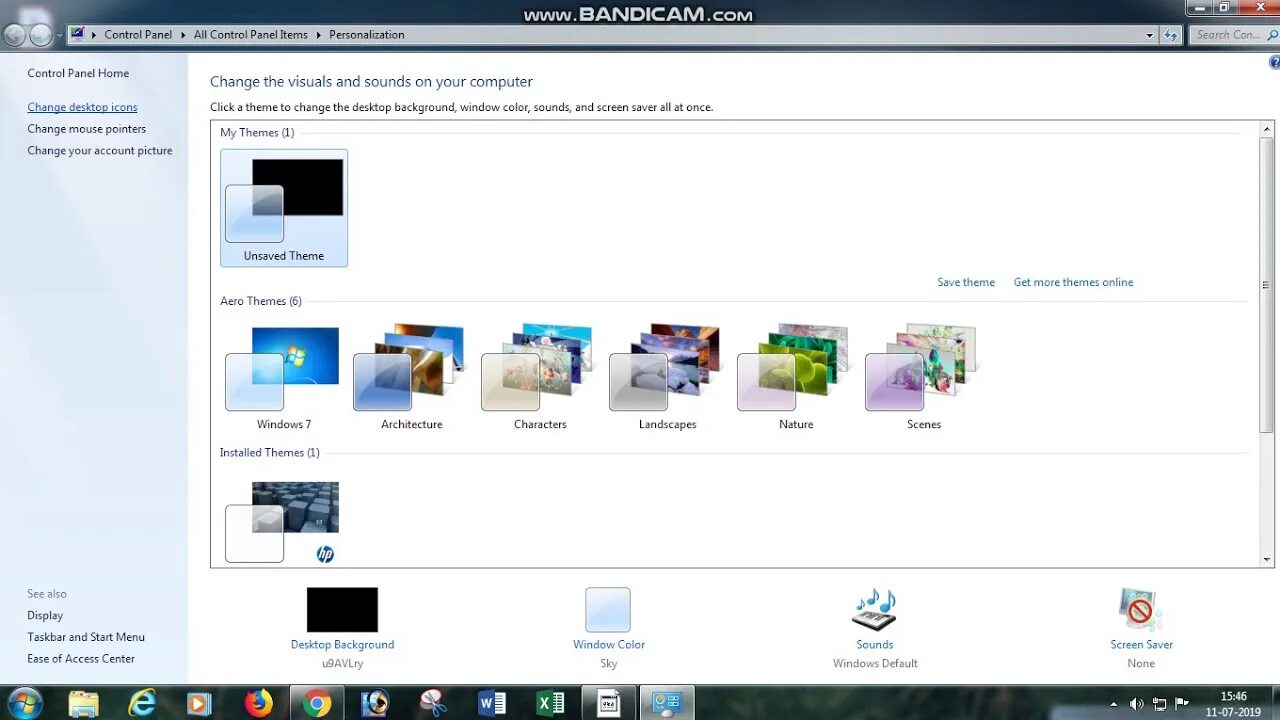Viewport: 1280px width, 720px height.
Task: Open Sounds settings icon
Action: (874, 609)
